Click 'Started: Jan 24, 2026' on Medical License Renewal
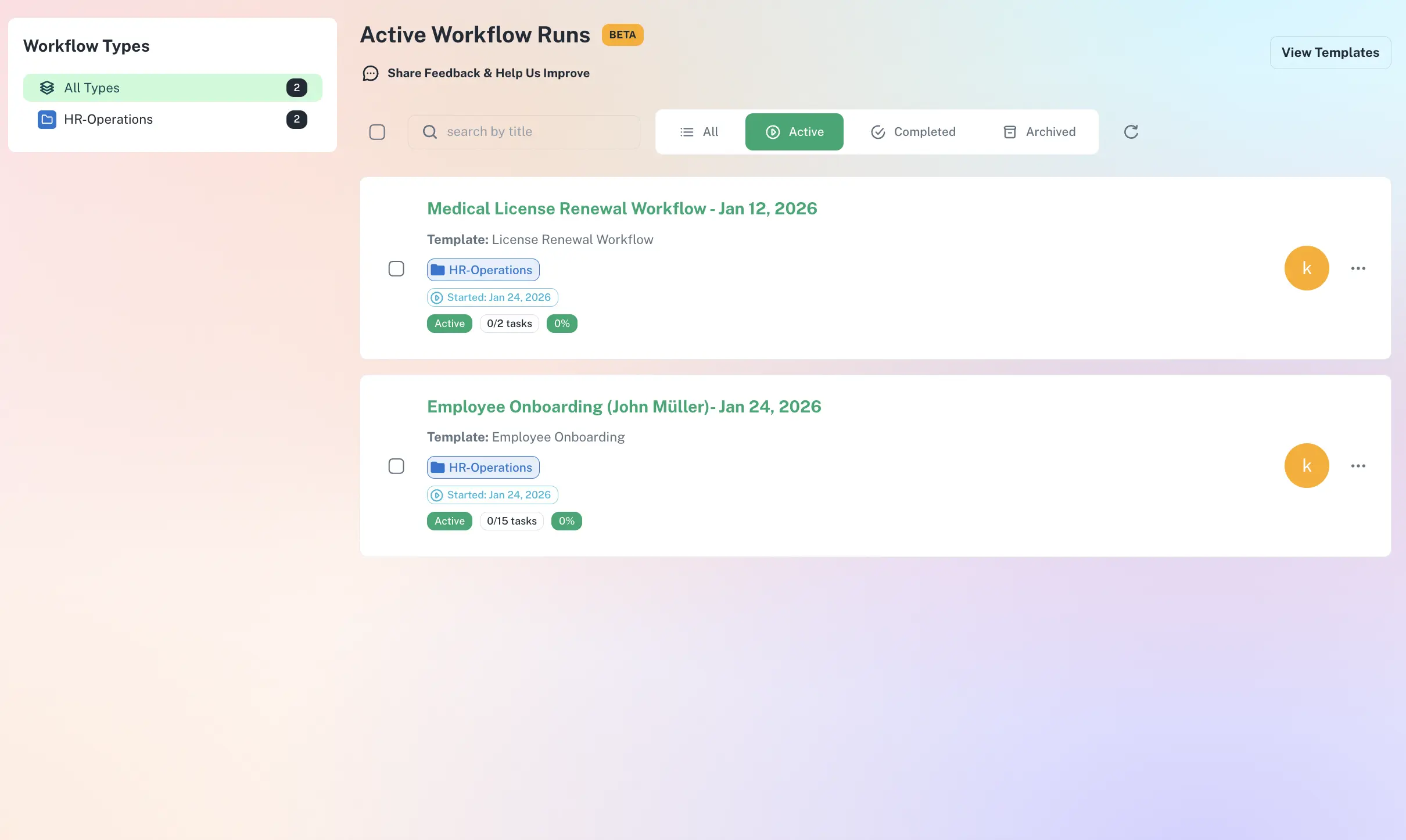Image resolution: width=1406 pixels, height=840 pixels. pyautogui.click(x=493, y=297)
